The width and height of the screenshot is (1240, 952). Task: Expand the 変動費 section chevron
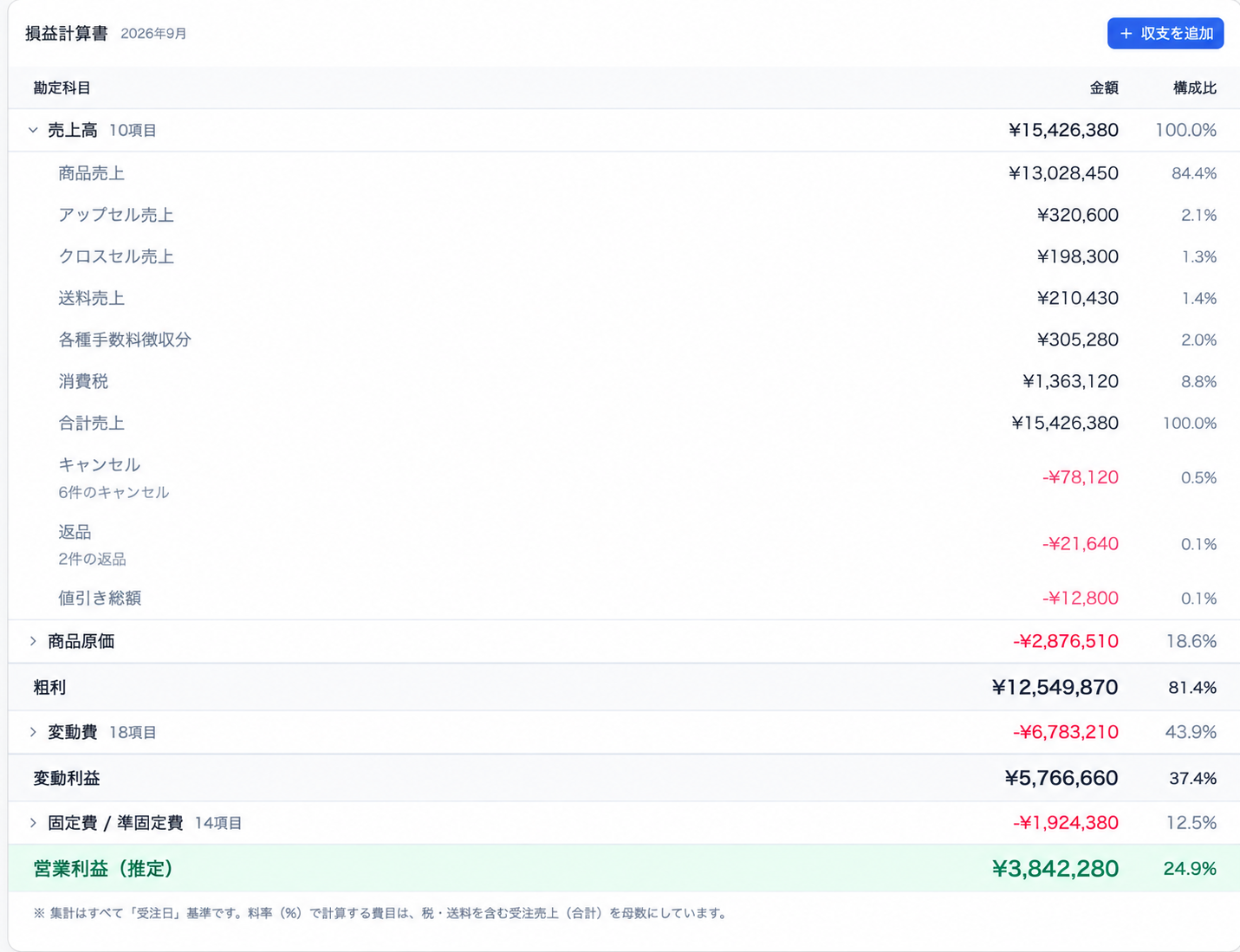coord(33,732)
